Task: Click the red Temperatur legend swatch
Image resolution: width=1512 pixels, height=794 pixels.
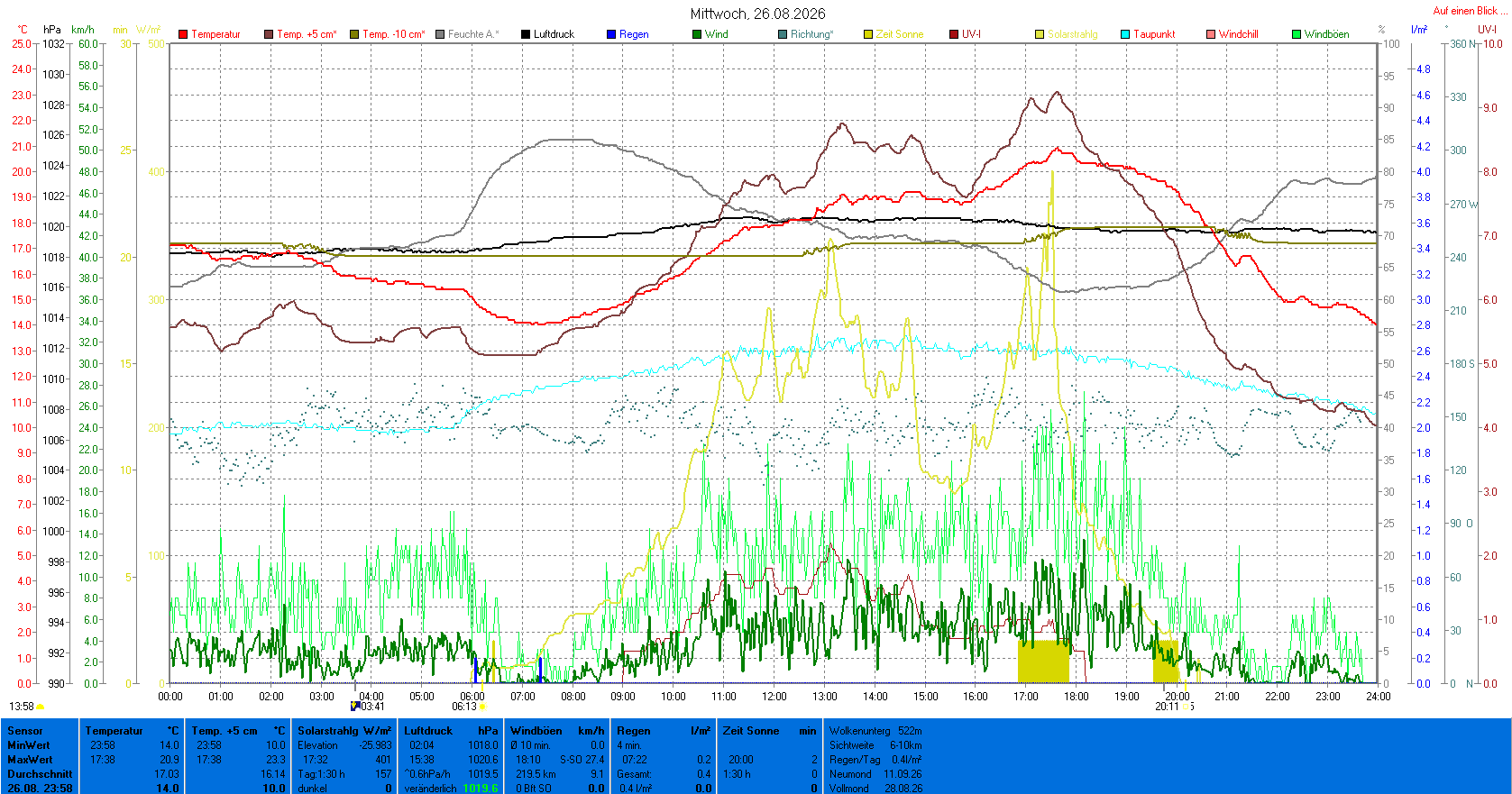Action: coord(183,34)
